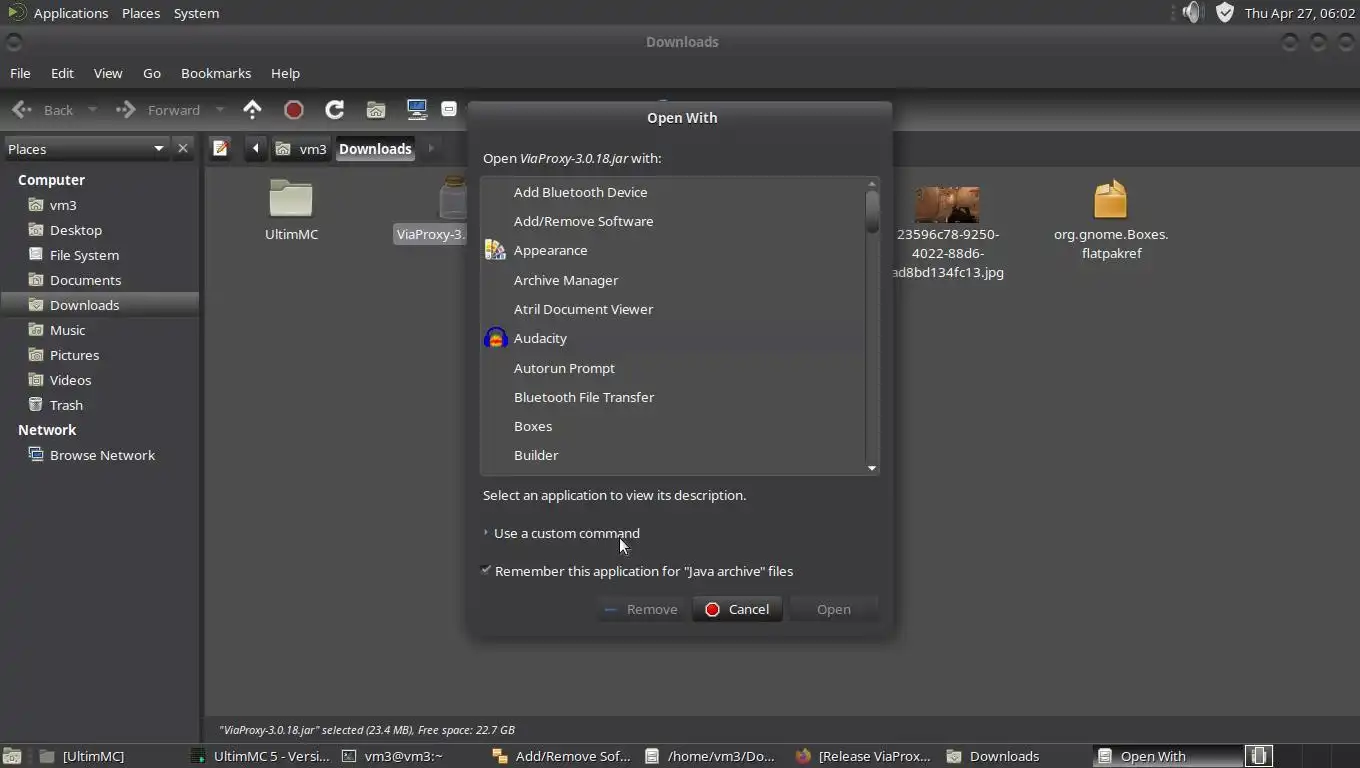Toggle Remember this application checkbox

coord(486,571)
